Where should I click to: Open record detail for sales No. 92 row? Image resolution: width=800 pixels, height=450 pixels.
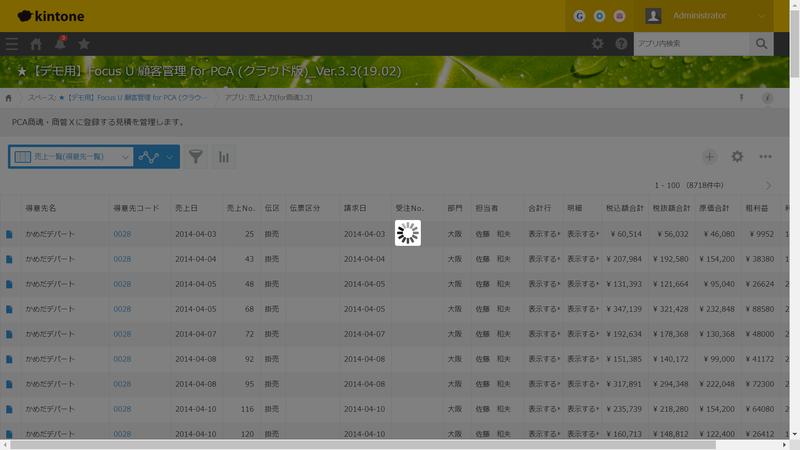click(x=9, y=359)
